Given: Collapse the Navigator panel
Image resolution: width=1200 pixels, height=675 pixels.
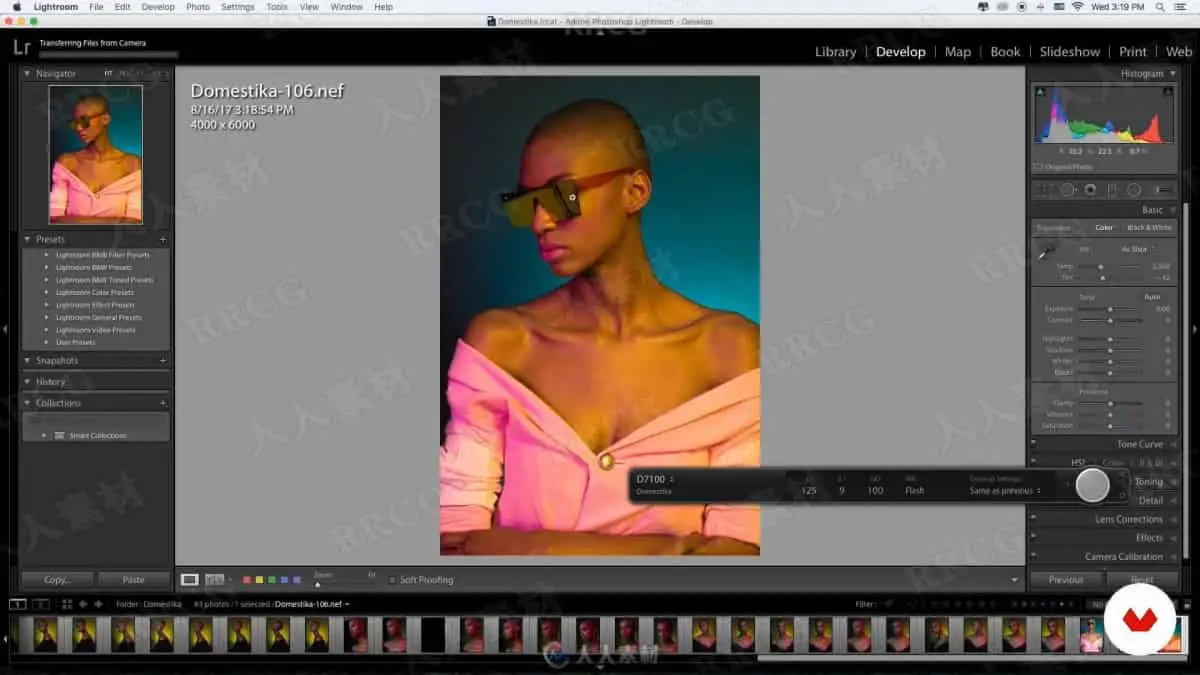Looking at the screenshot, I should pyautogui.click(x=27, y=73).
